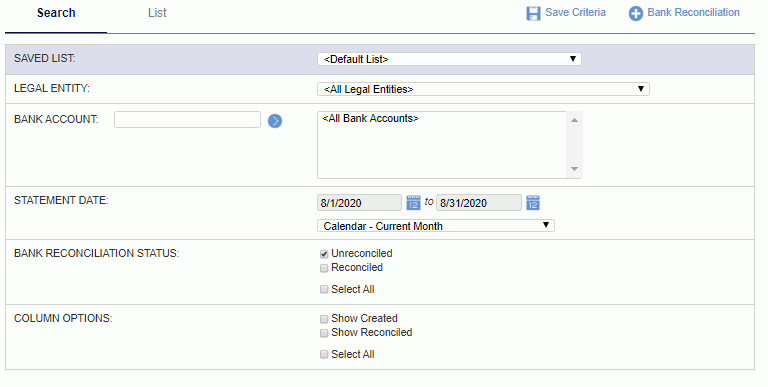Uncheck the Unreconciled status checkbox
The image size is (768, 387).
[324, 254]
